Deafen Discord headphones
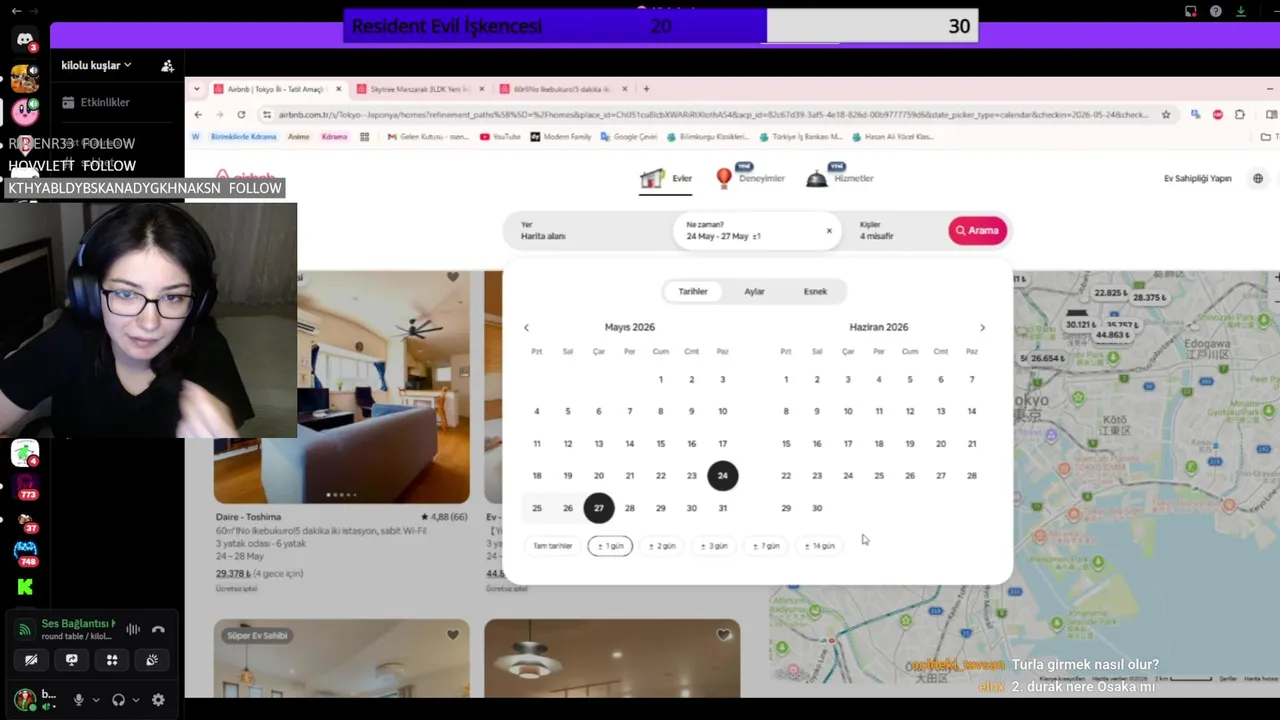The width and height of the screenshot is (1280, 720). tap(118, 700)
